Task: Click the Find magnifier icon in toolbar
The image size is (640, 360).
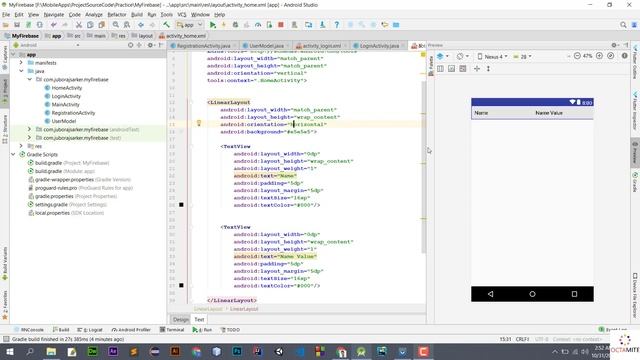Action: pyautogui.click(x=116, y=25)
